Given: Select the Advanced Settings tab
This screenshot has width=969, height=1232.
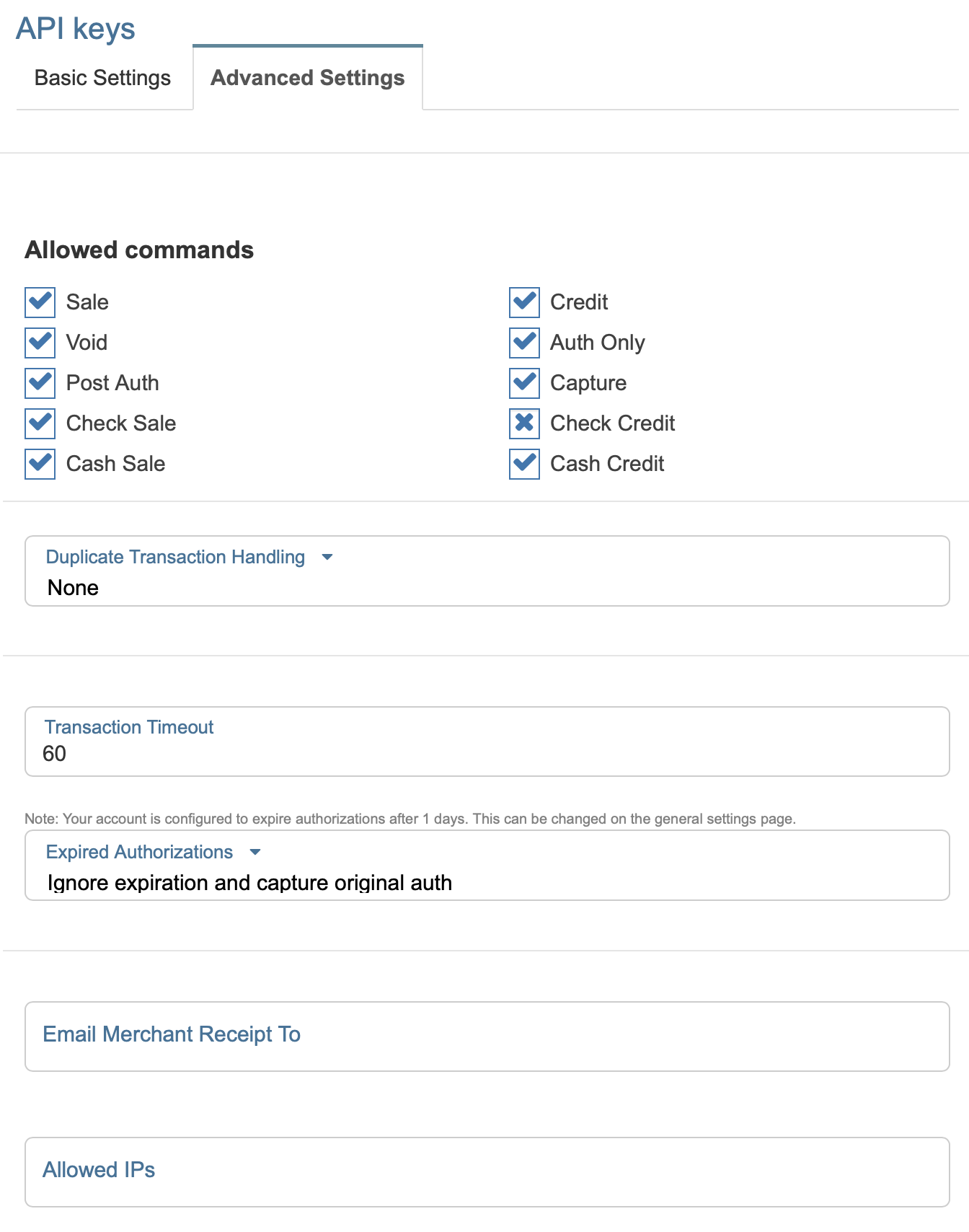Looking at the screenshot, I should click(308, 78).
